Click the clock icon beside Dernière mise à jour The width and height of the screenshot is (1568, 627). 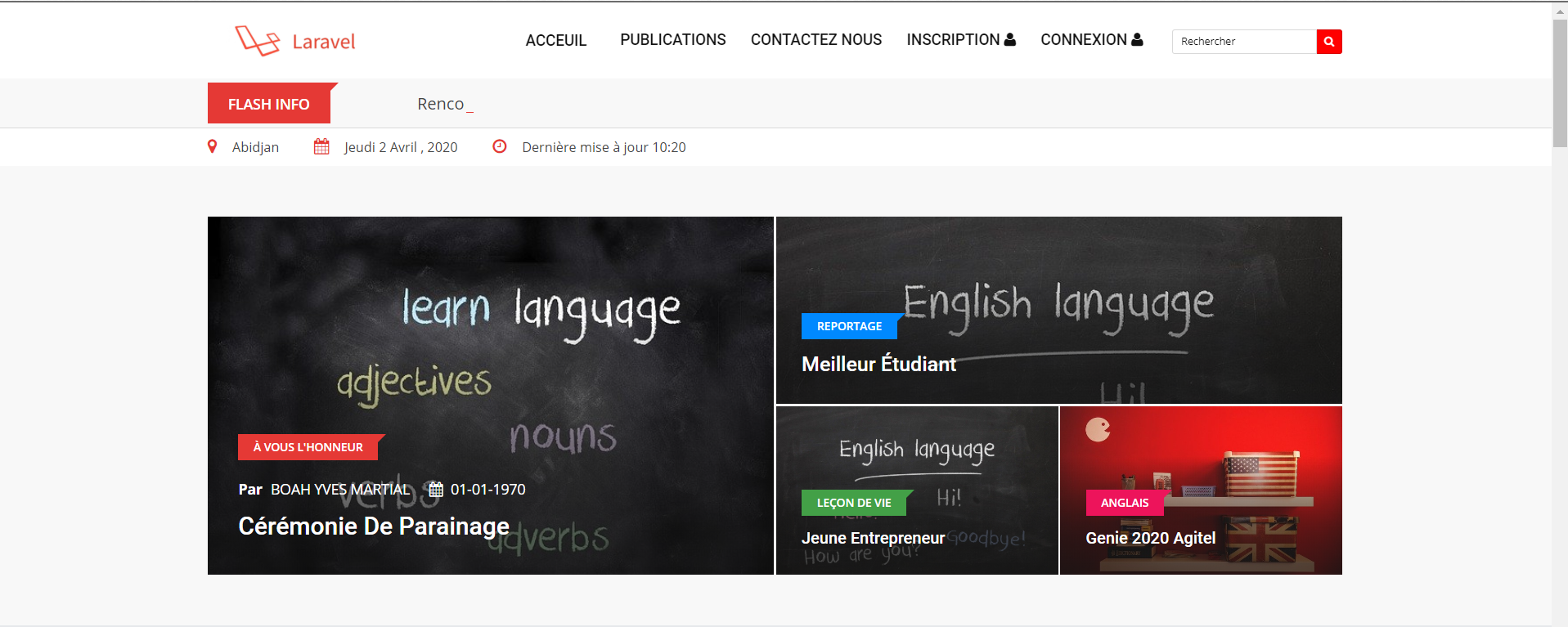(500, 146)
